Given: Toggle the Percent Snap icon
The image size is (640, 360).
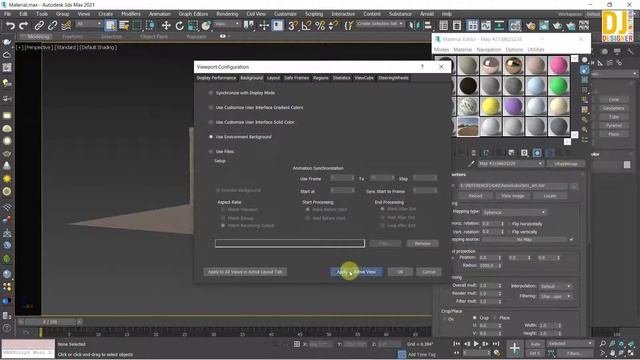Looking at the screenshot, I should (x=320, y=26).
